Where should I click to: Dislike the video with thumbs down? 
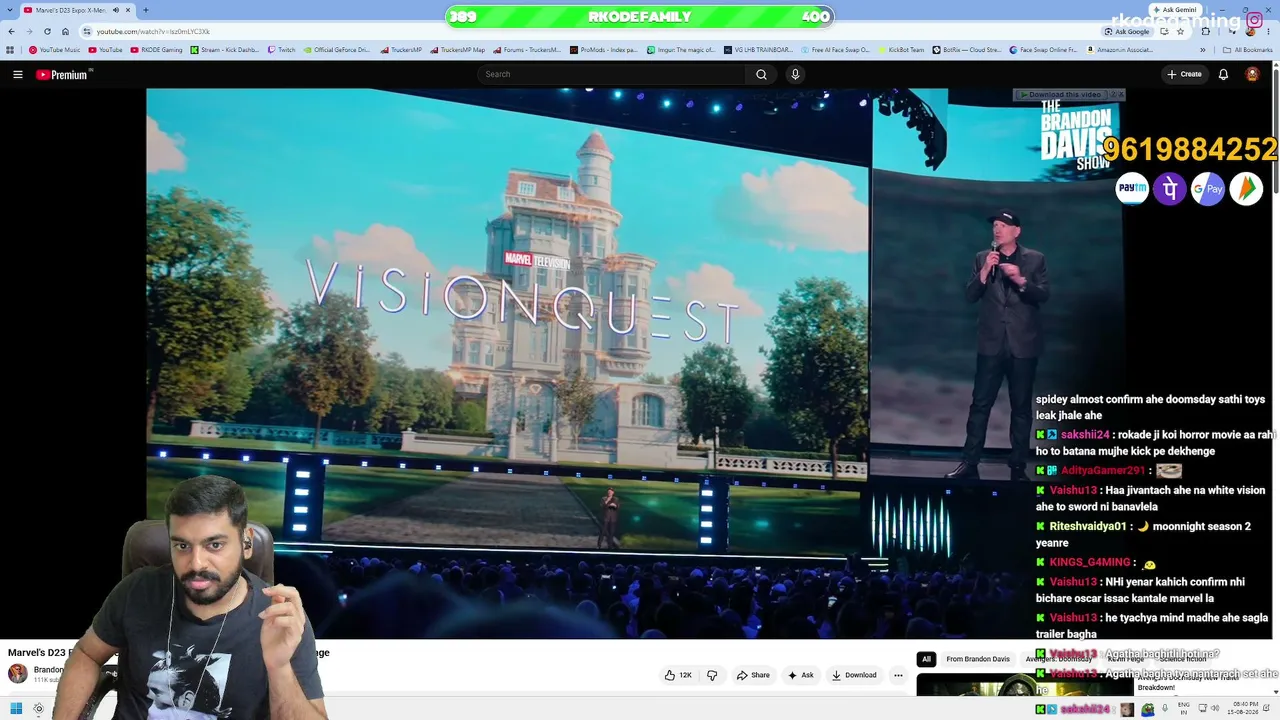(712, 675)
